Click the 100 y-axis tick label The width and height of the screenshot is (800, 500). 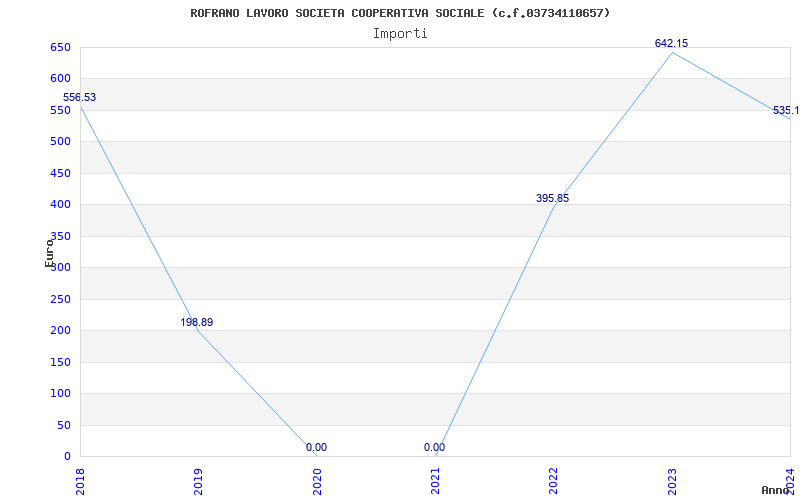pos(60,393)
